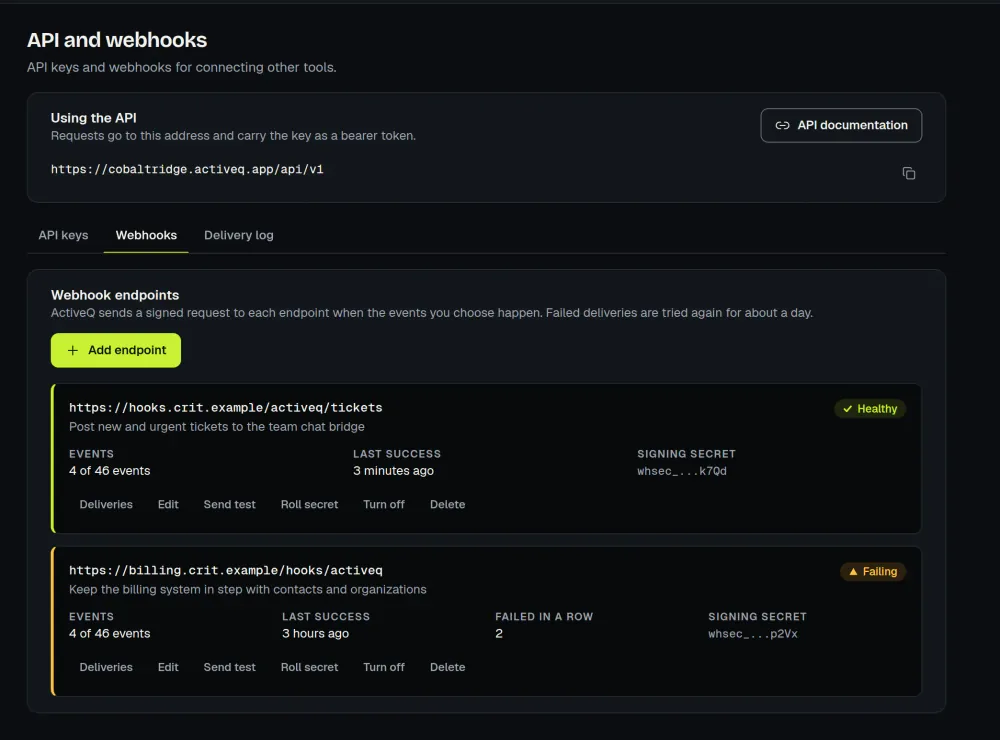Click the Failing status badge
The height and width of the screenshot is (740, 1000).
(872, 572)
